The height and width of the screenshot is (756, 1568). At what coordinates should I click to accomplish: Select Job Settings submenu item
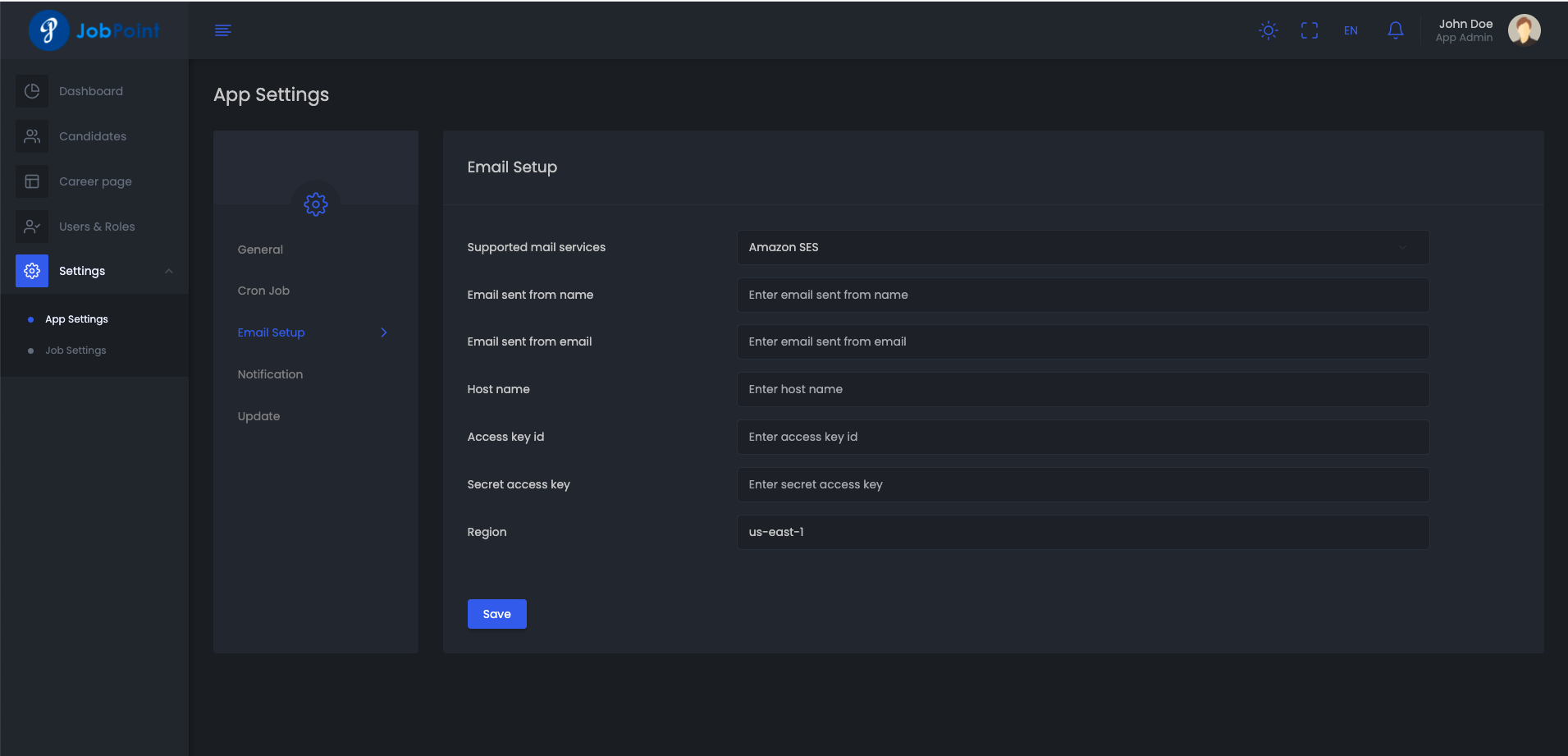pyautogui.click(x=75, y=351)
